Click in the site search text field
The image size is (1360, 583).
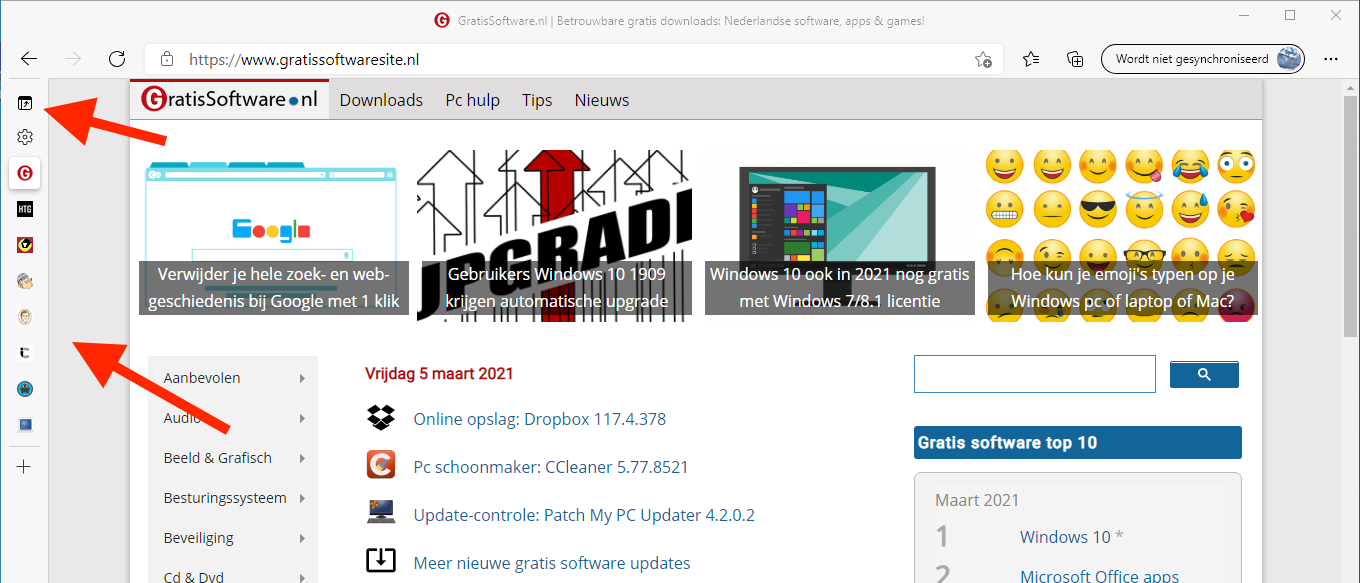[1034, 374]
